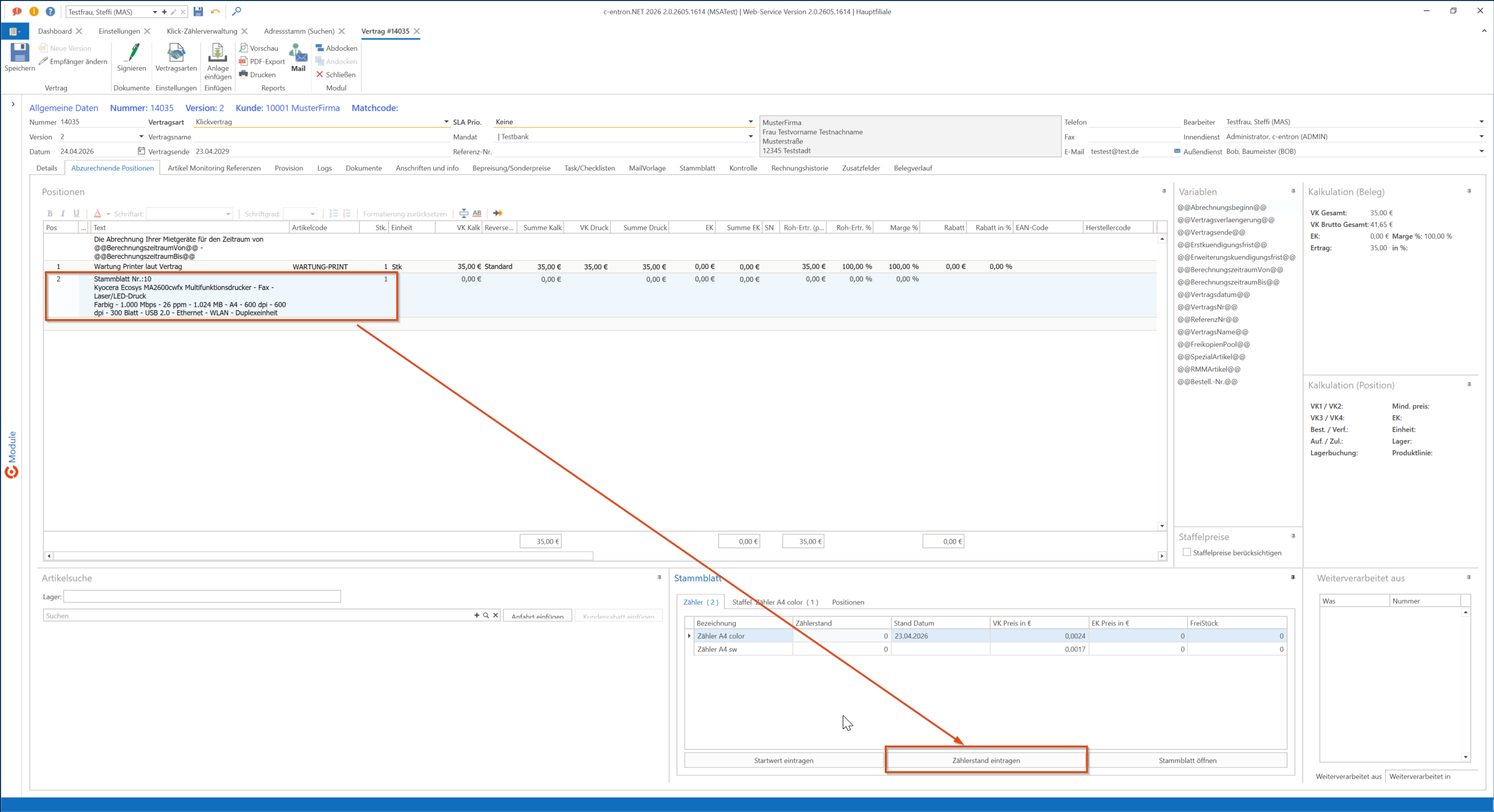This screenshot has width=1494, height=812.
Task: Click the large Speichern ribbon icon
Action: 20,53
